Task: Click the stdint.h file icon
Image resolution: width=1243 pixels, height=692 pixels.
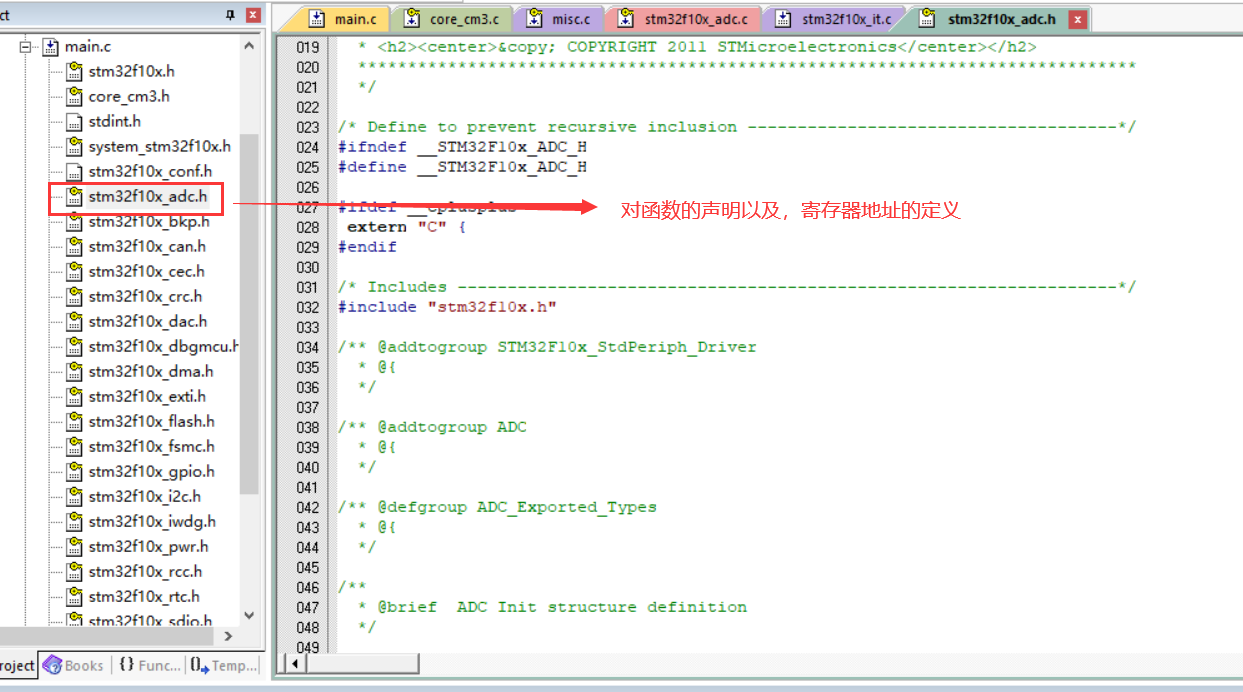Action: point(74,121)
